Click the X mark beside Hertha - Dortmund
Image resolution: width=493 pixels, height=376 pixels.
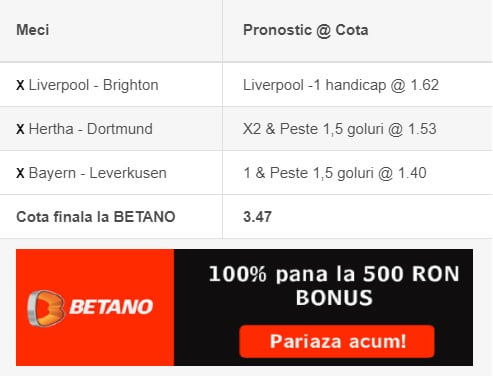pyautogui.click(x=20, y=129)
